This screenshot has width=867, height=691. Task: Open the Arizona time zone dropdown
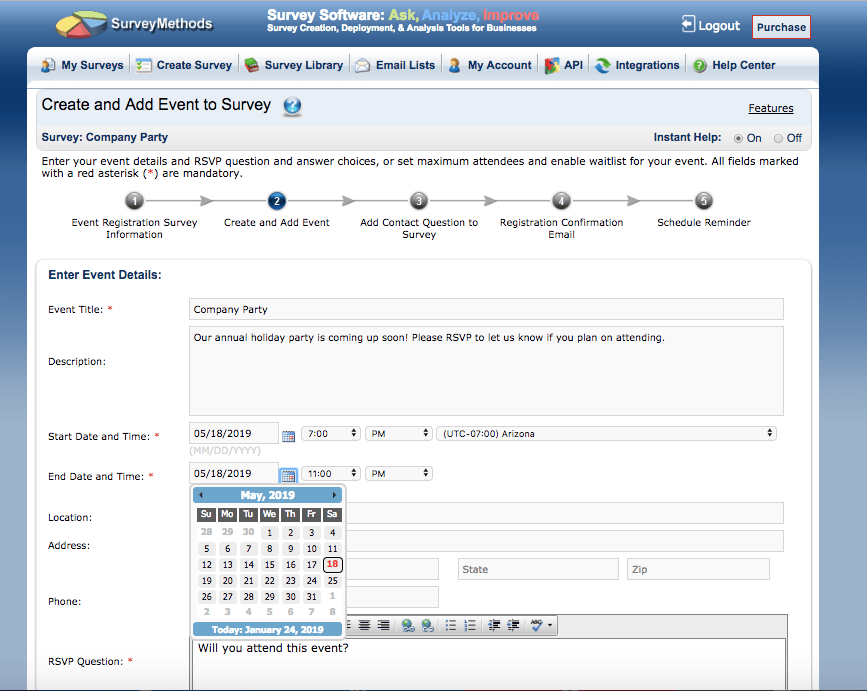coord(607,433)
